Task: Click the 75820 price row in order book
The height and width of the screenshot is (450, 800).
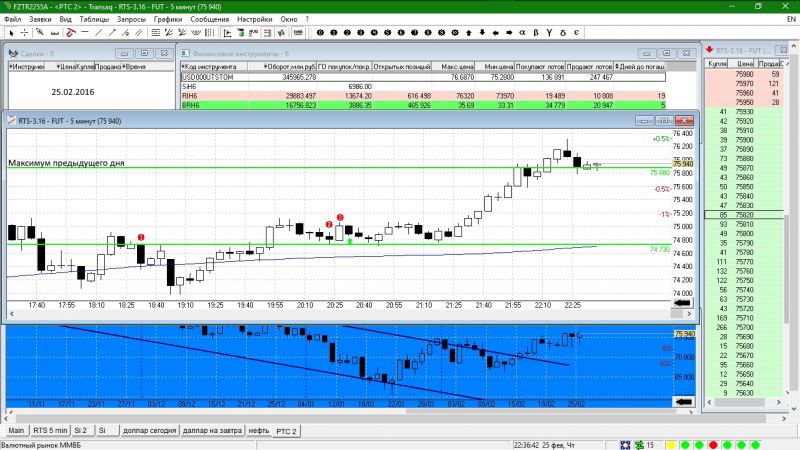Action: click(744, 215)
